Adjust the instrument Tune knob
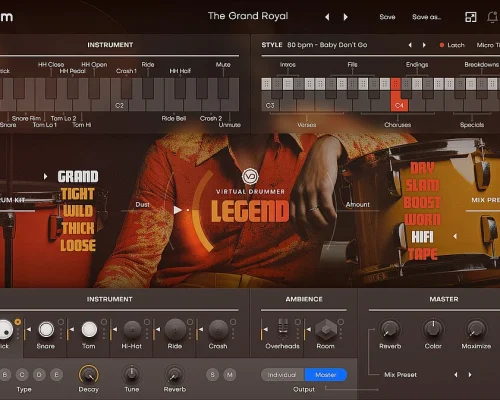This screenshot has height=400, width=500. [x=132, y=374]
